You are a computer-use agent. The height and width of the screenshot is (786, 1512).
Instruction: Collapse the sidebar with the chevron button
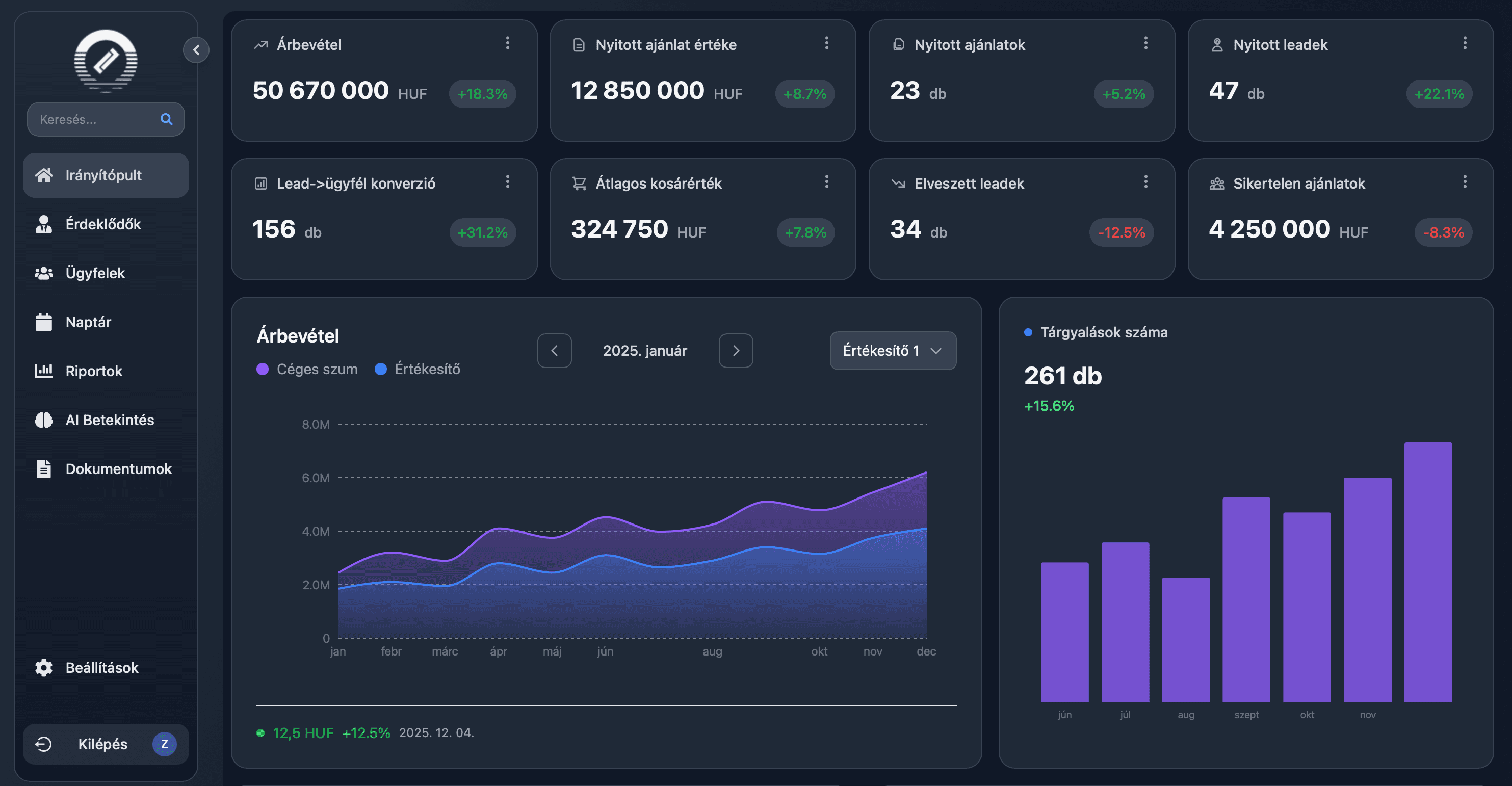coord(197,50)
